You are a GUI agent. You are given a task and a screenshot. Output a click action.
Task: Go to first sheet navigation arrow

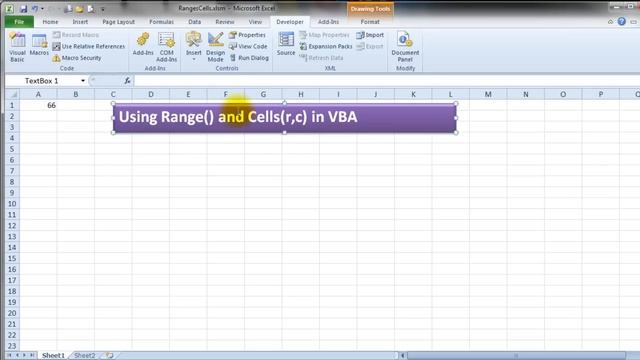pos(9,356)
